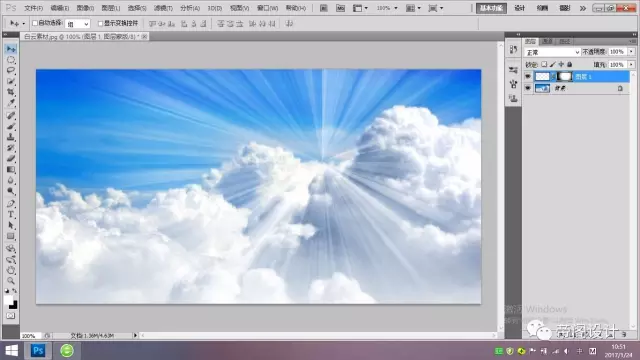This screenshot has width=640, height=360.
Task: Open the Edit menu
Action: (60, 8)
